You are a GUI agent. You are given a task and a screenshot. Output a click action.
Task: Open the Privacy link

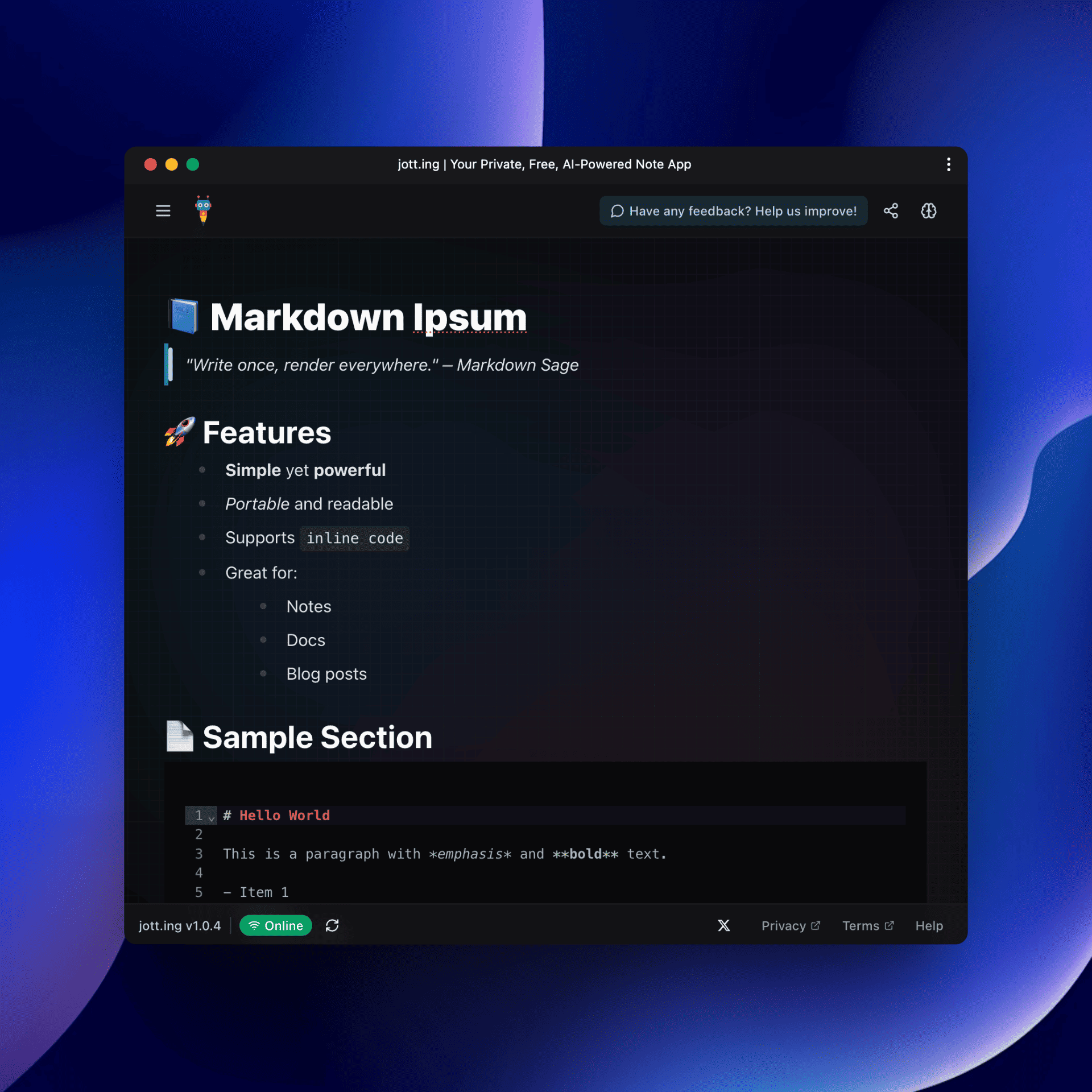pos(791,925)
